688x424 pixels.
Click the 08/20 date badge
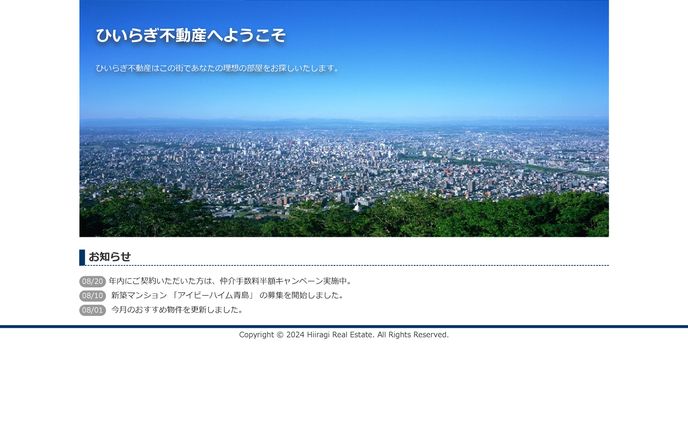[93, 281]
